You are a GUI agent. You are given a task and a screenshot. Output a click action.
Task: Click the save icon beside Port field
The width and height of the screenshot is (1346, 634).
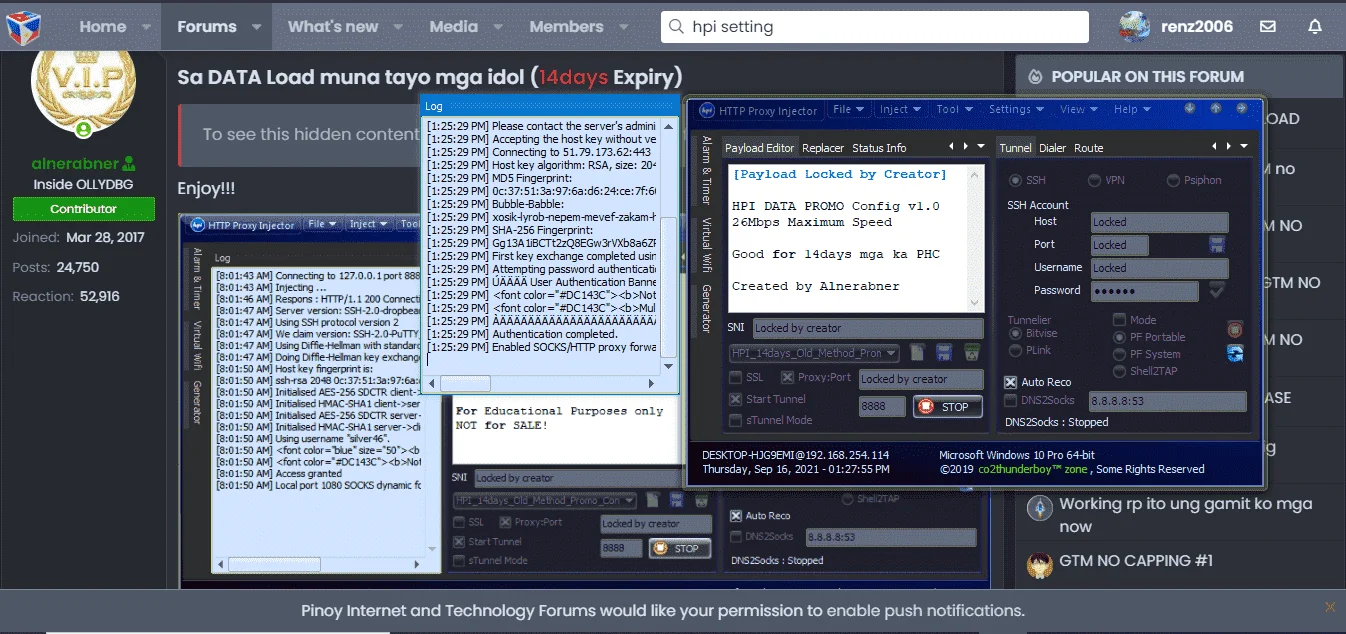1217,245
